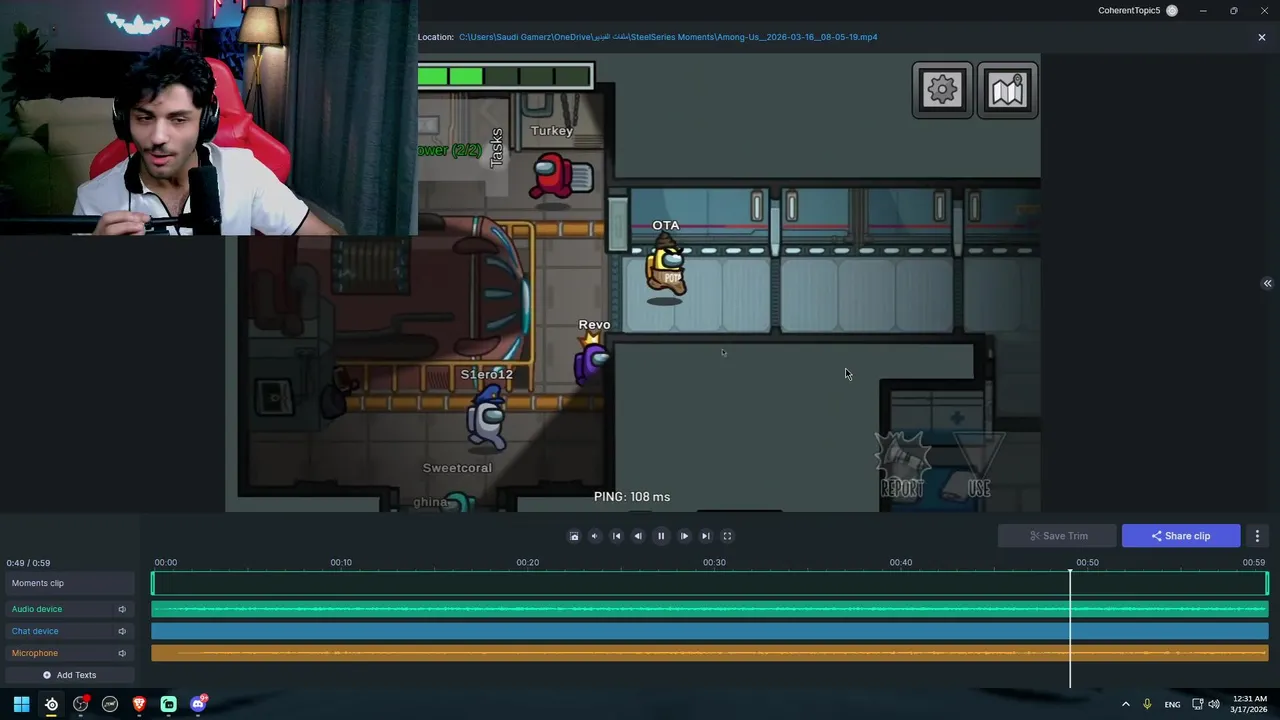Open the Windows Start menu
This screenshot has width=1280, height=720.
tap(21, 704)
